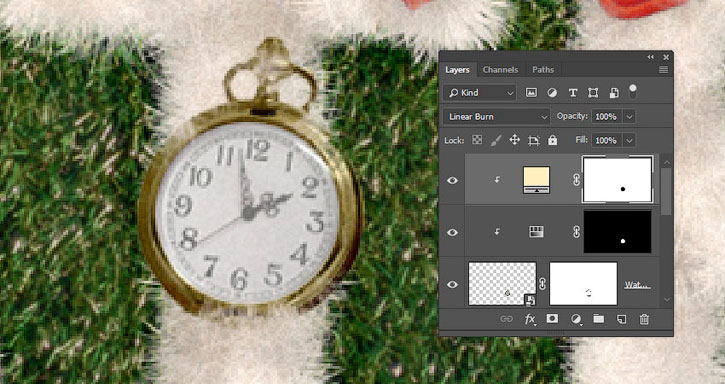Hide the solid color fill layer
This screenshot has height=384, width=725.
click(453, 180)
